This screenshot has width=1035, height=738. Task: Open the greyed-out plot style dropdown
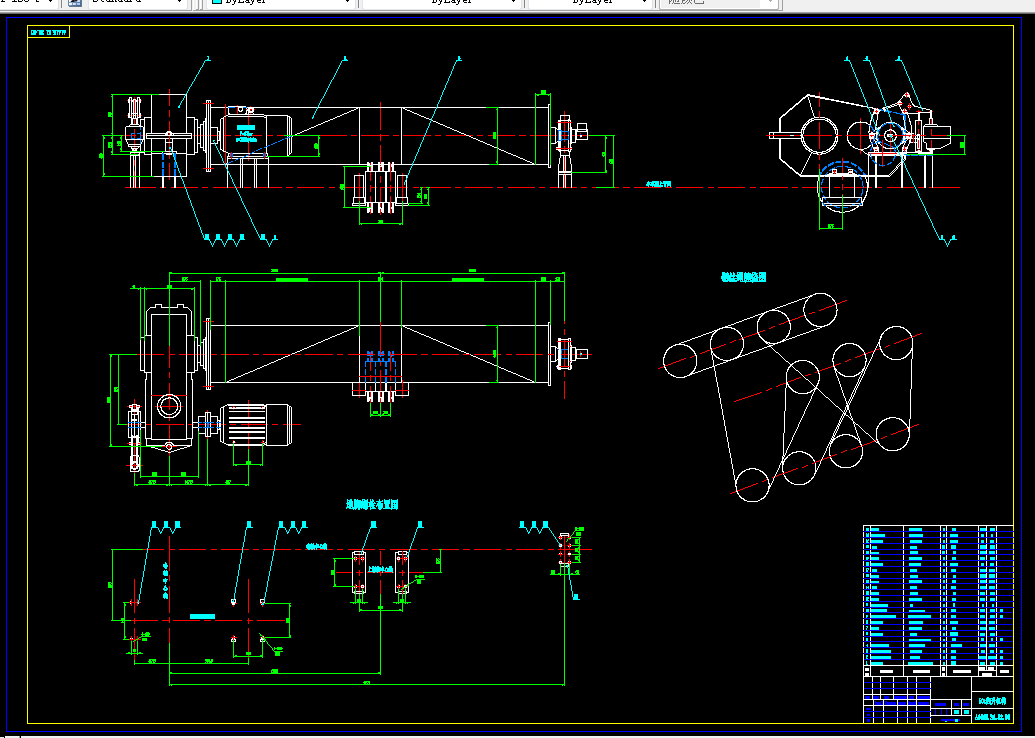(719, 3)
